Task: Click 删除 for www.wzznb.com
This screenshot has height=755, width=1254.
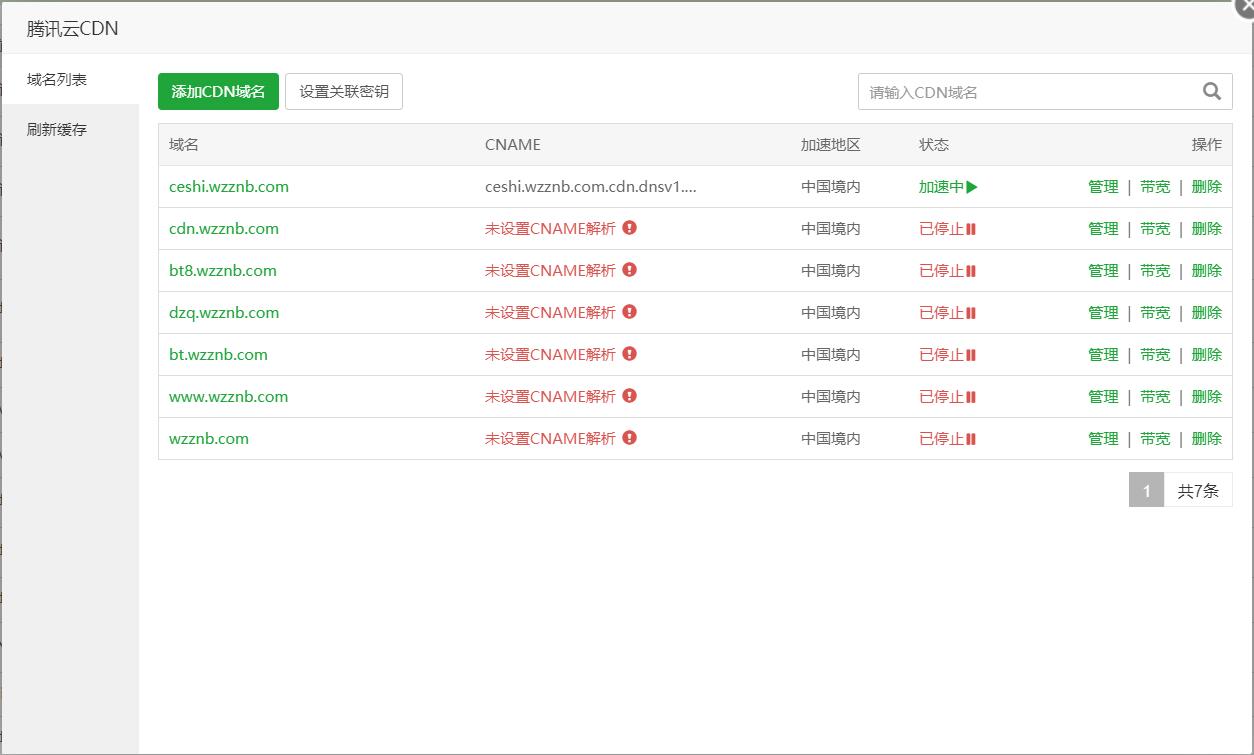Action: tap(1207, 397)
